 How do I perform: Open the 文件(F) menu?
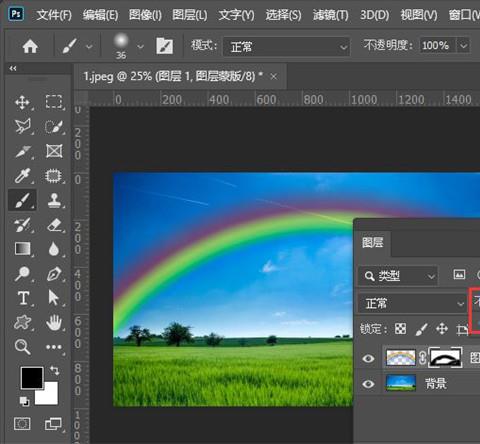point(54,15)
